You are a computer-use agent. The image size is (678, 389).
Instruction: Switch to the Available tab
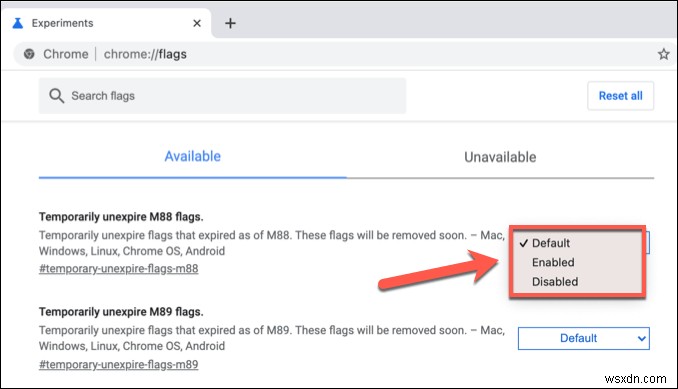click(x=192, y=156)
